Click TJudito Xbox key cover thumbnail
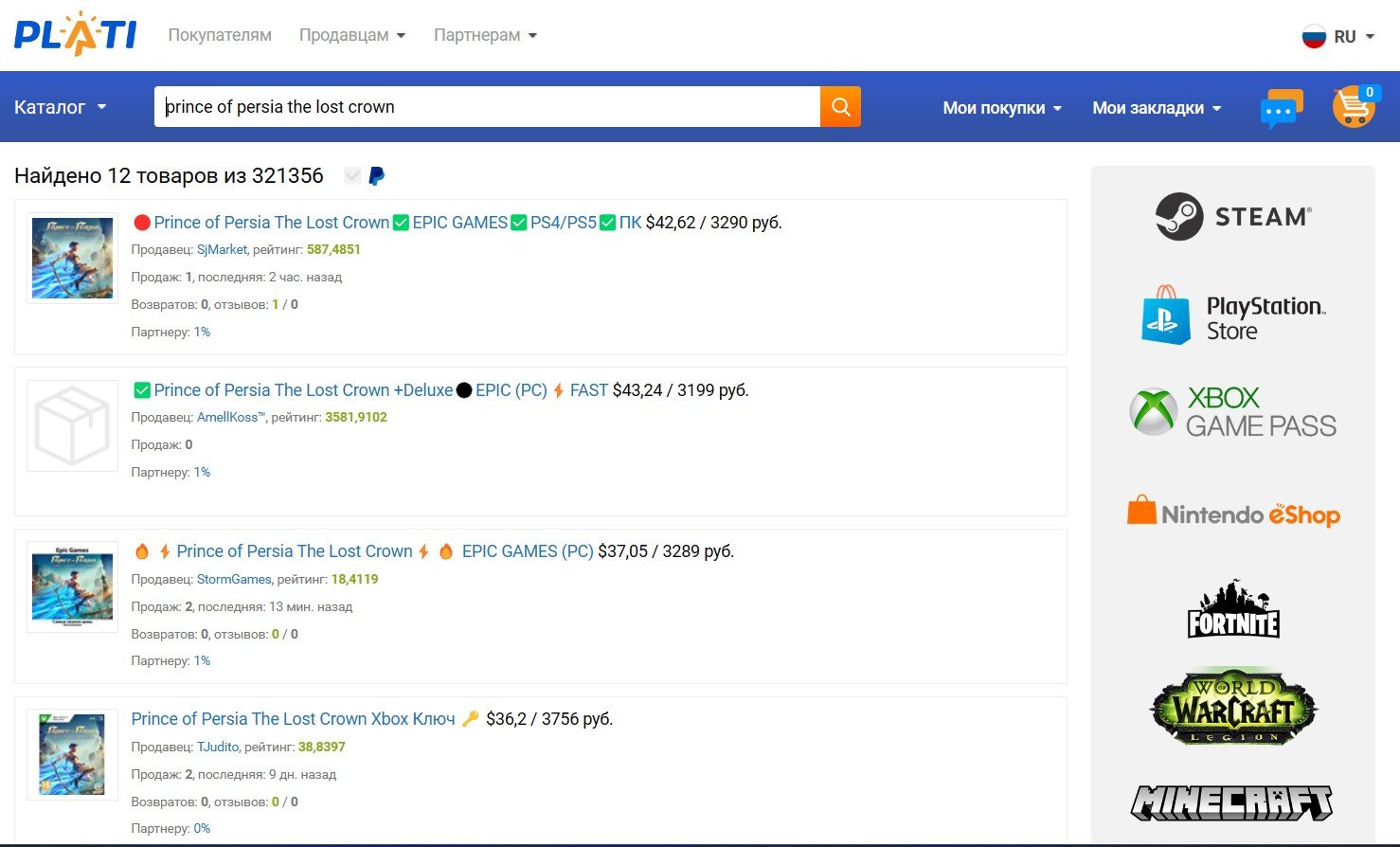 [72, 754]
